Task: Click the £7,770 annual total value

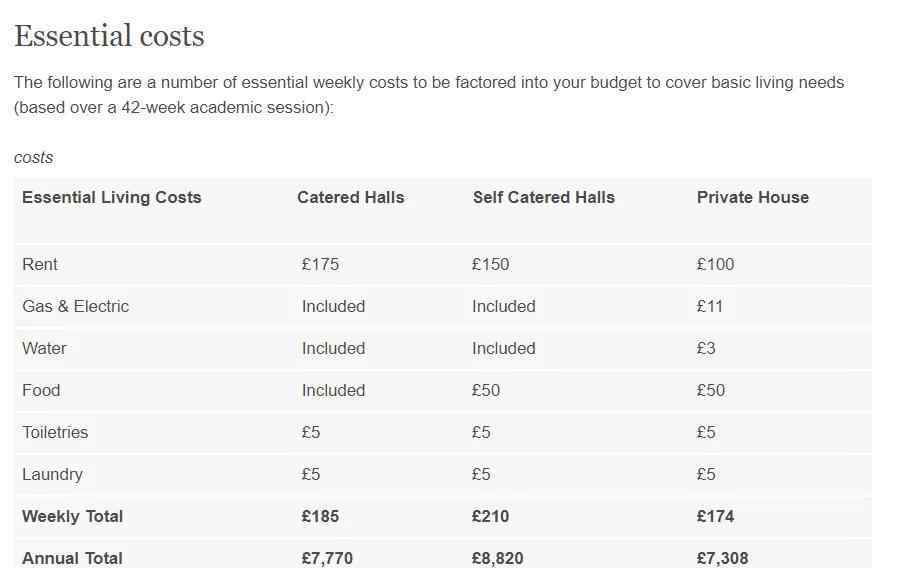Action: coord(327,558)
